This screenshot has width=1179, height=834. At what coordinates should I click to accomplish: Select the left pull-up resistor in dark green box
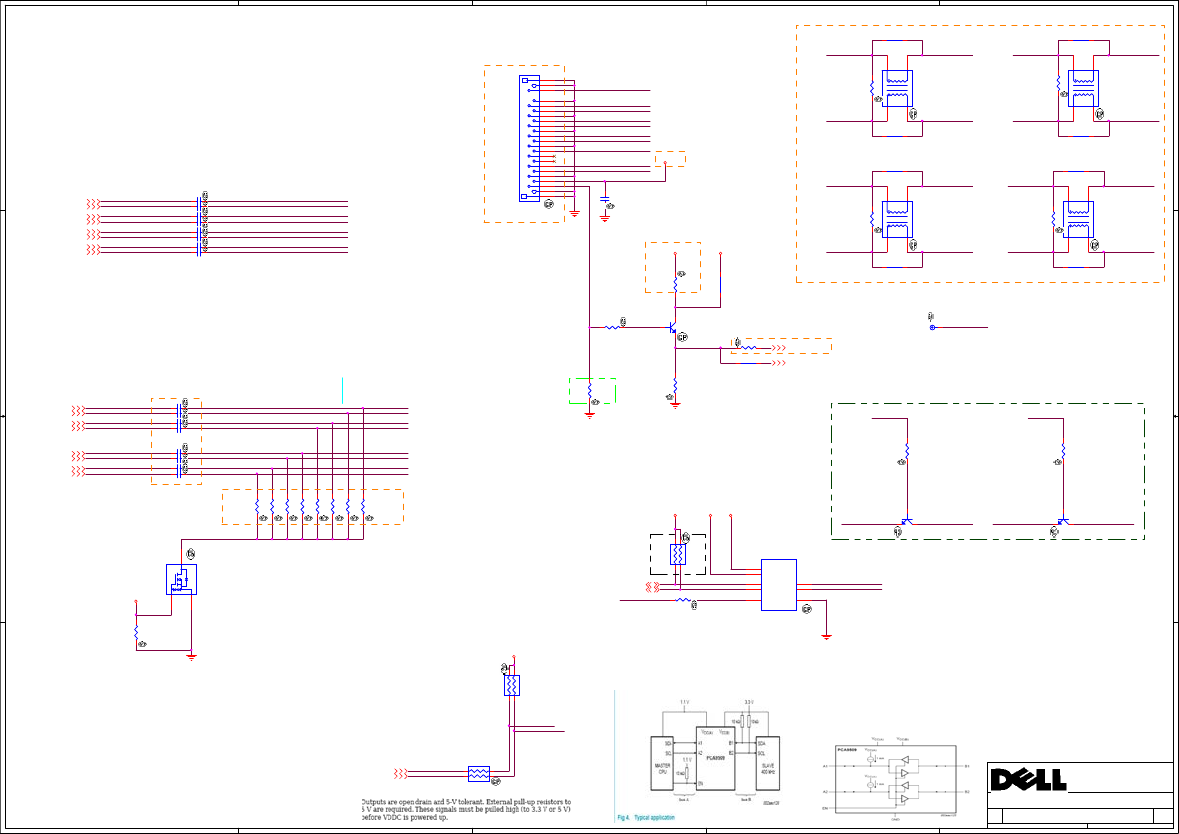pyautogui.click(x=907, y=450)
